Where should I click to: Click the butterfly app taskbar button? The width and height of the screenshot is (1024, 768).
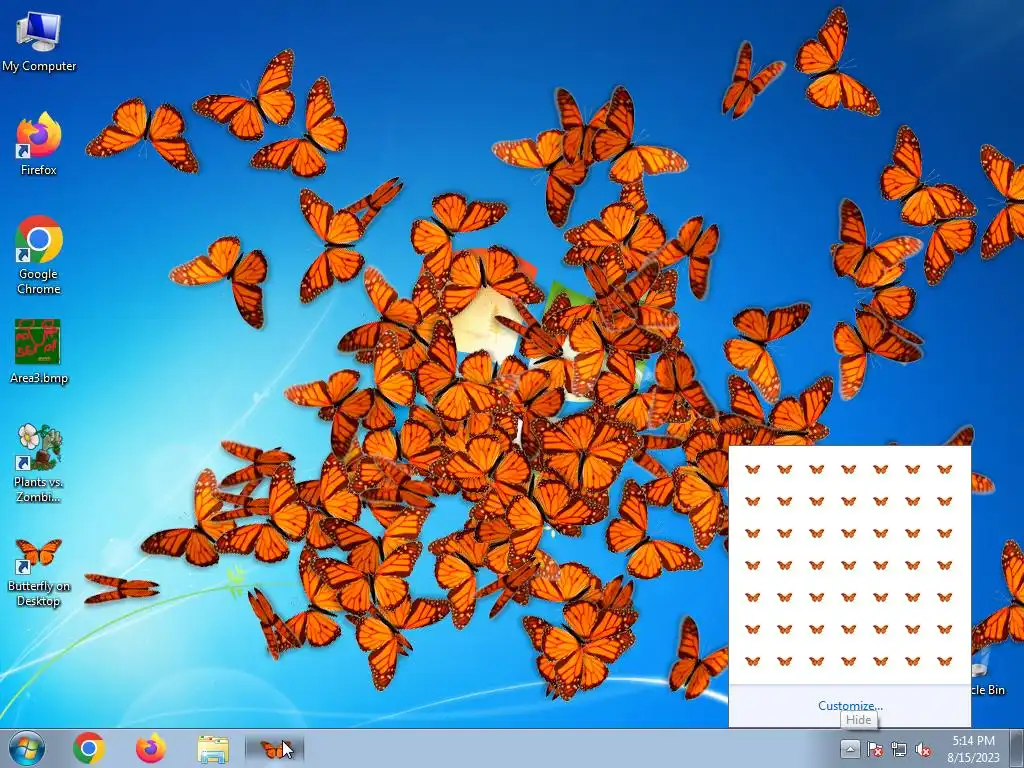[x=275, y=749]
